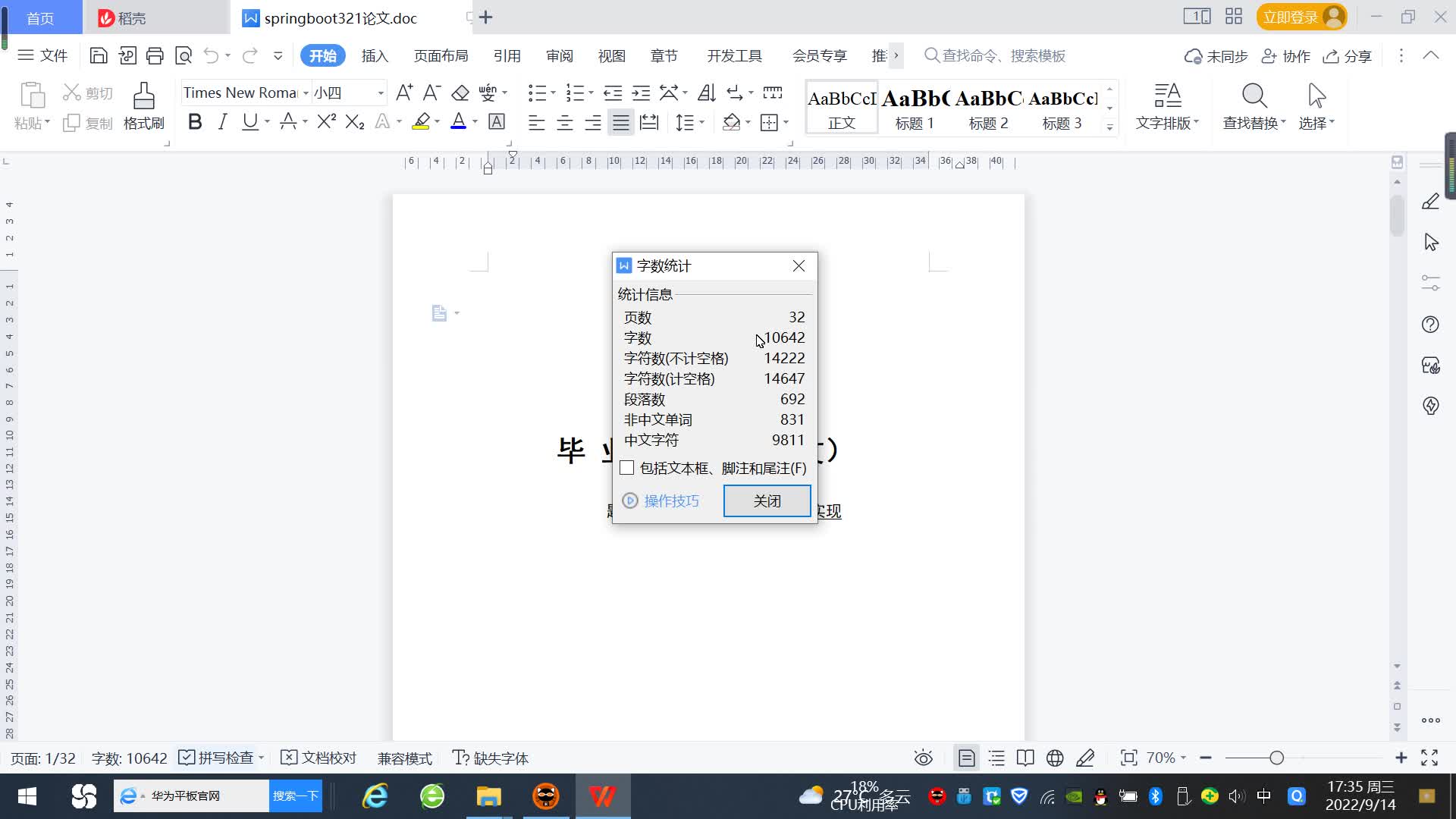Decrease font size with A- icon
1456x819 pixels.
pyautogui.click(x=431, y=93)
